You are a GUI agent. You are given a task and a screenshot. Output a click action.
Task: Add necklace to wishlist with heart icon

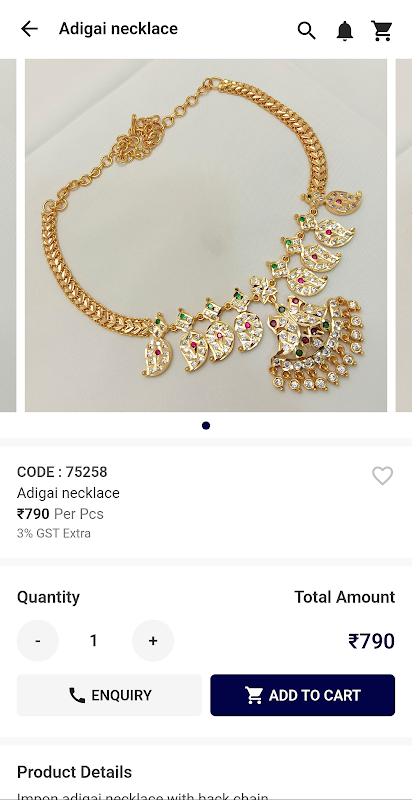point(382,476)
